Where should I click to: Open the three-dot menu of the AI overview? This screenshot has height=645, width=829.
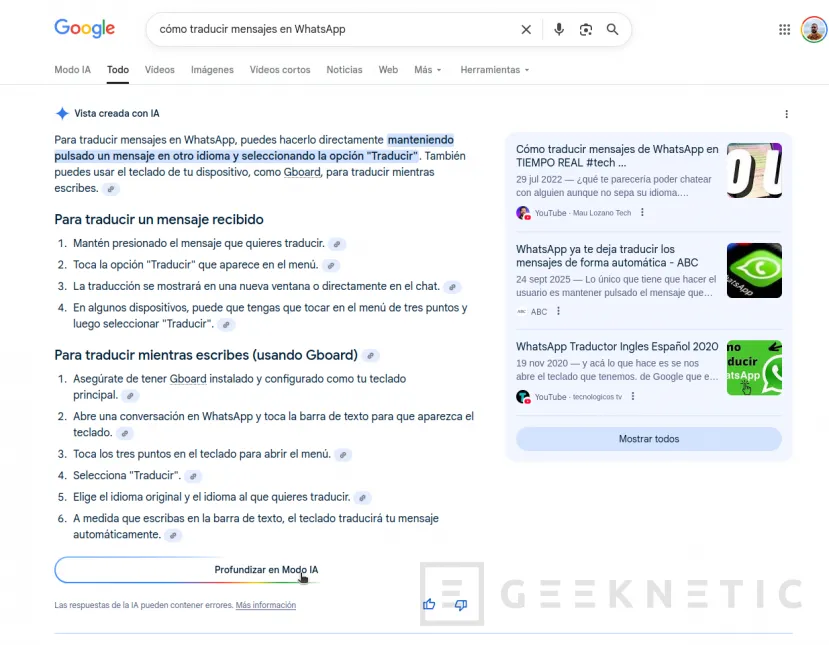pyautogui.click(x=786, y=113)
